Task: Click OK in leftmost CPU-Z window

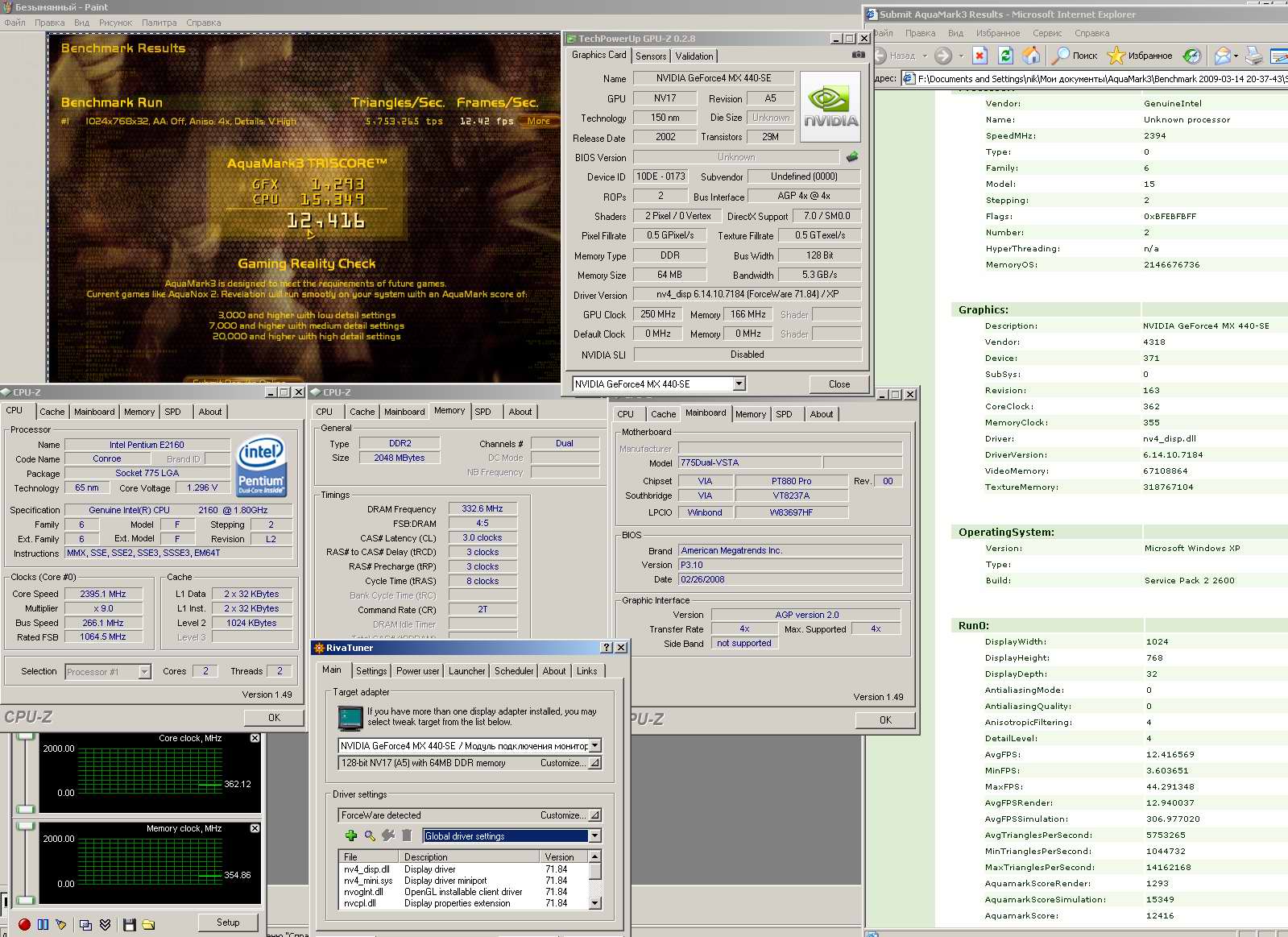Action: coord(274,717)
